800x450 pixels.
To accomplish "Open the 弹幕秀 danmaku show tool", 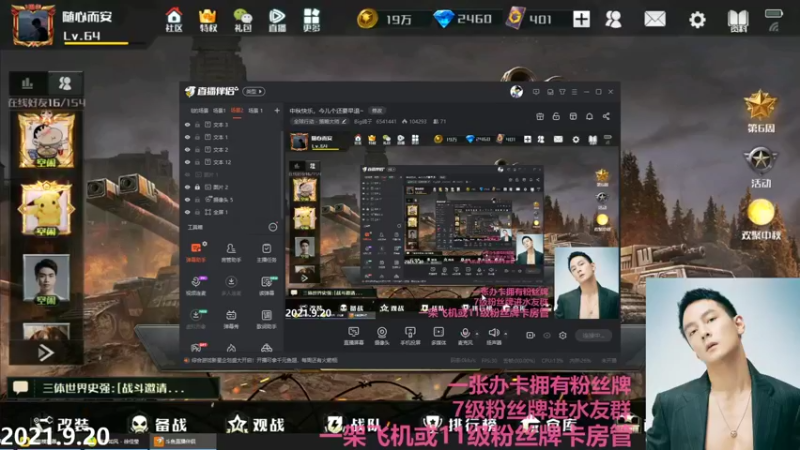I will [231, 319].
